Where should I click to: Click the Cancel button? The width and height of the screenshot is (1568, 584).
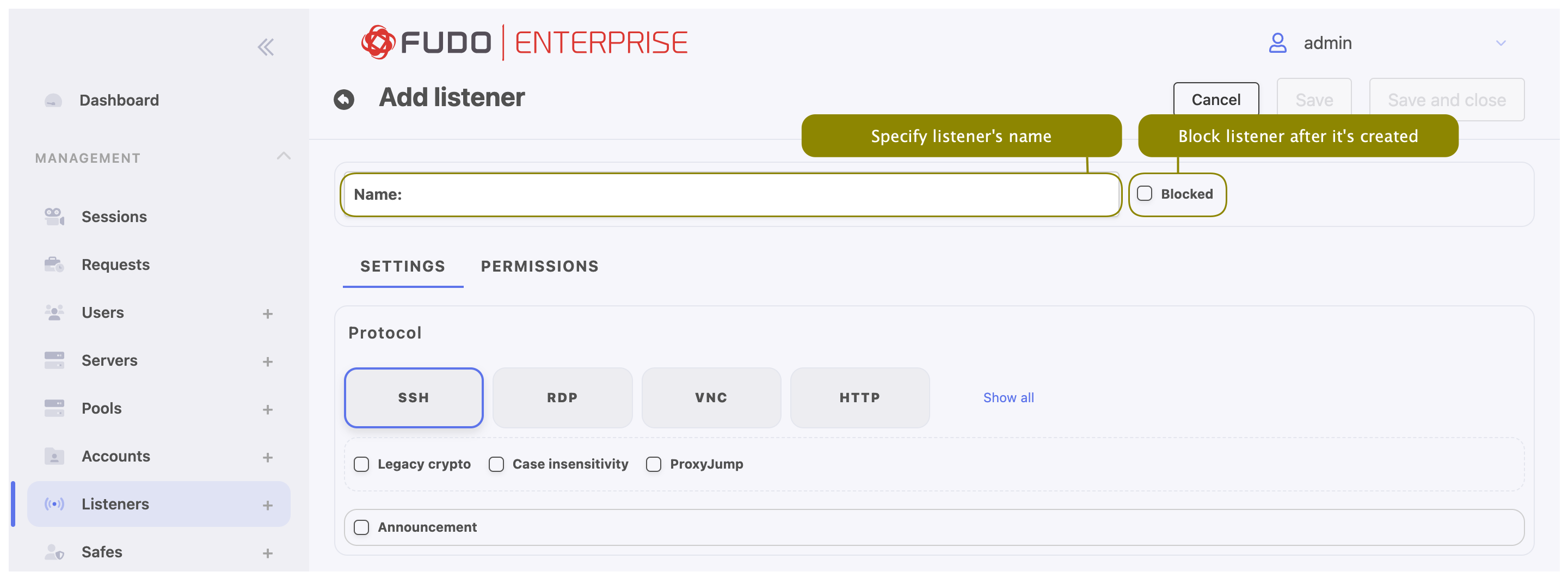tap(1215, 99)
